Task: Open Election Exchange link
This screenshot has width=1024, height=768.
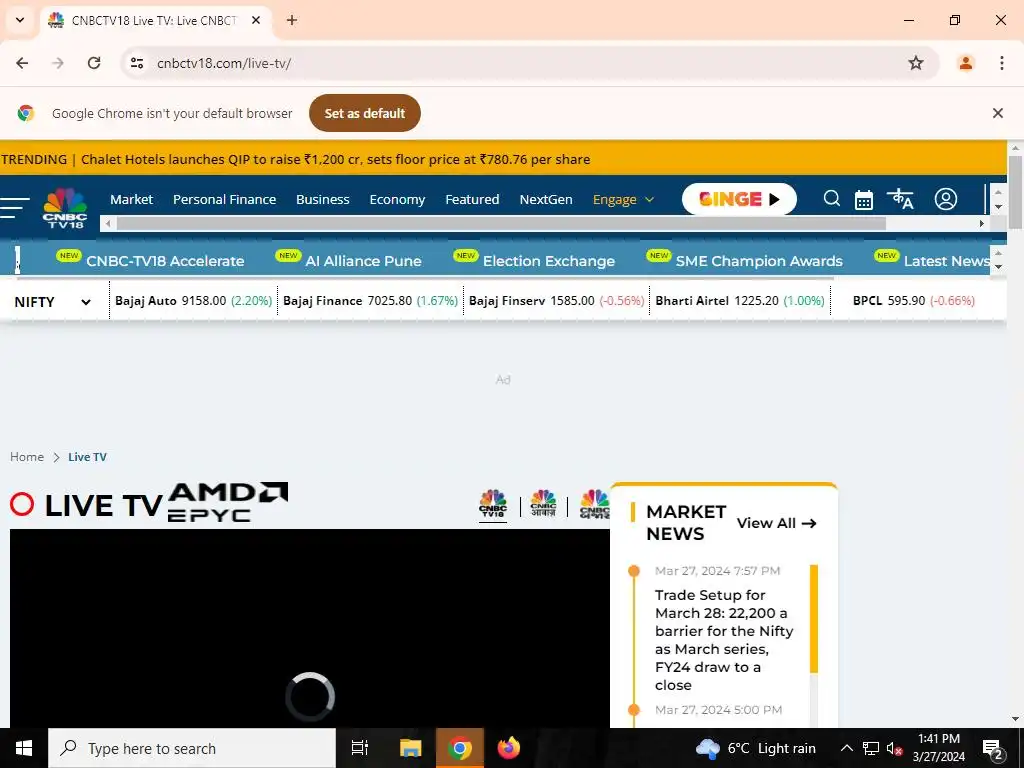Action: [x=549, y=261]
